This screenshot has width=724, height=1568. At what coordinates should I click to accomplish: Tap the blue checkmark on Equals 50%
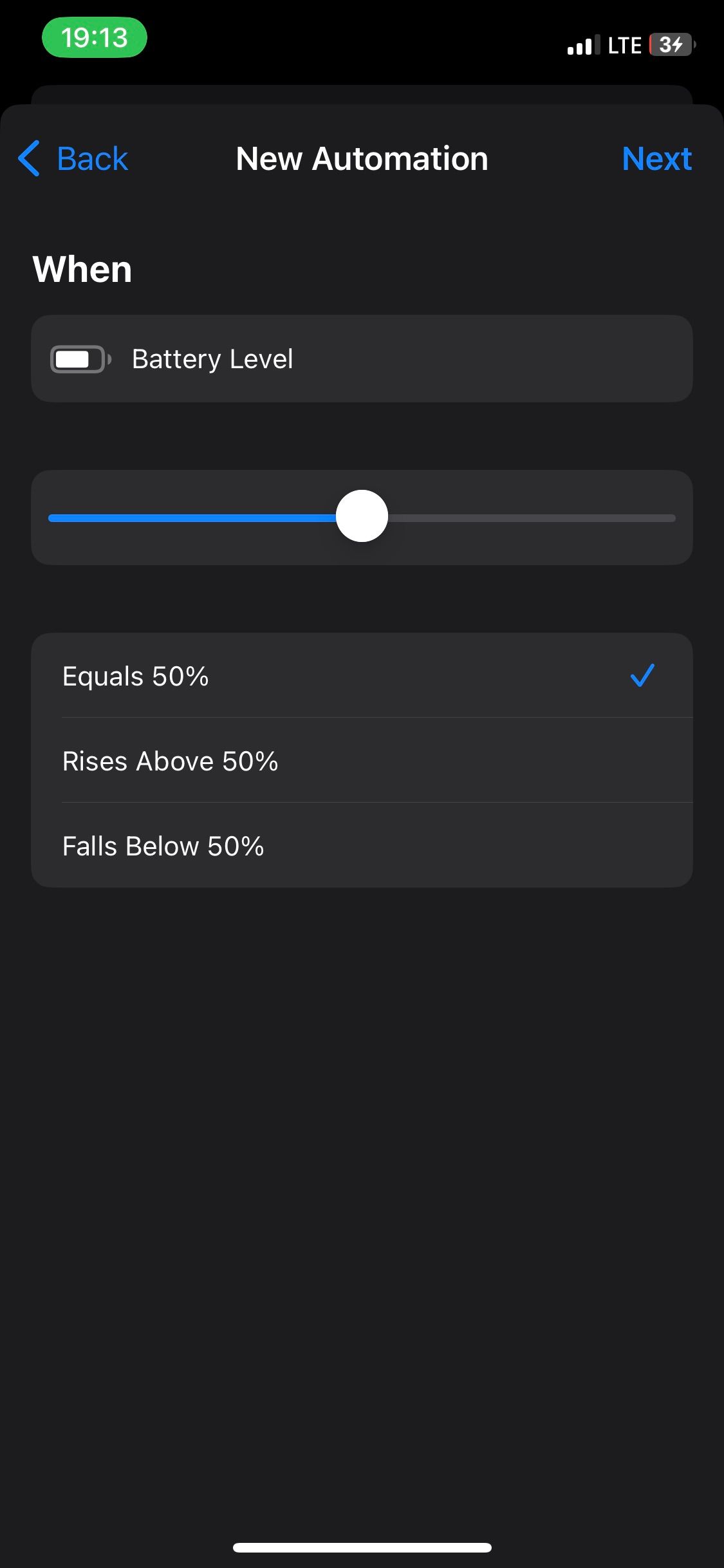coord(642,676)
